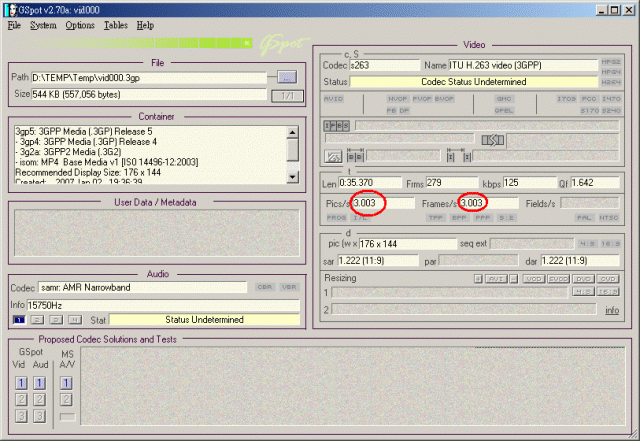Viewport: 640px width, 441px height.
Task: Click the NVOP indicator tag
Action: point(398,99)
